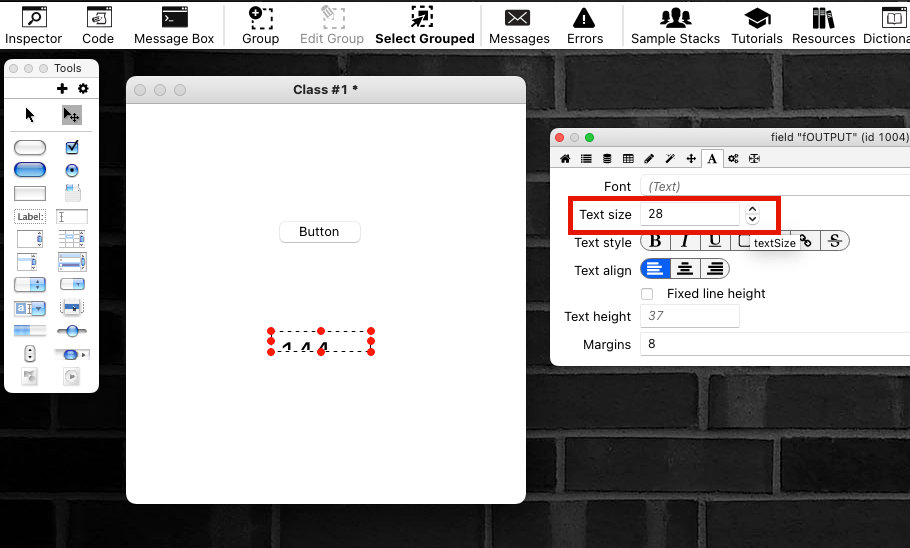The width and height of the screenshot is (910, 548).
Task: Pick the option menu control tool
Action: coord(30,284)
